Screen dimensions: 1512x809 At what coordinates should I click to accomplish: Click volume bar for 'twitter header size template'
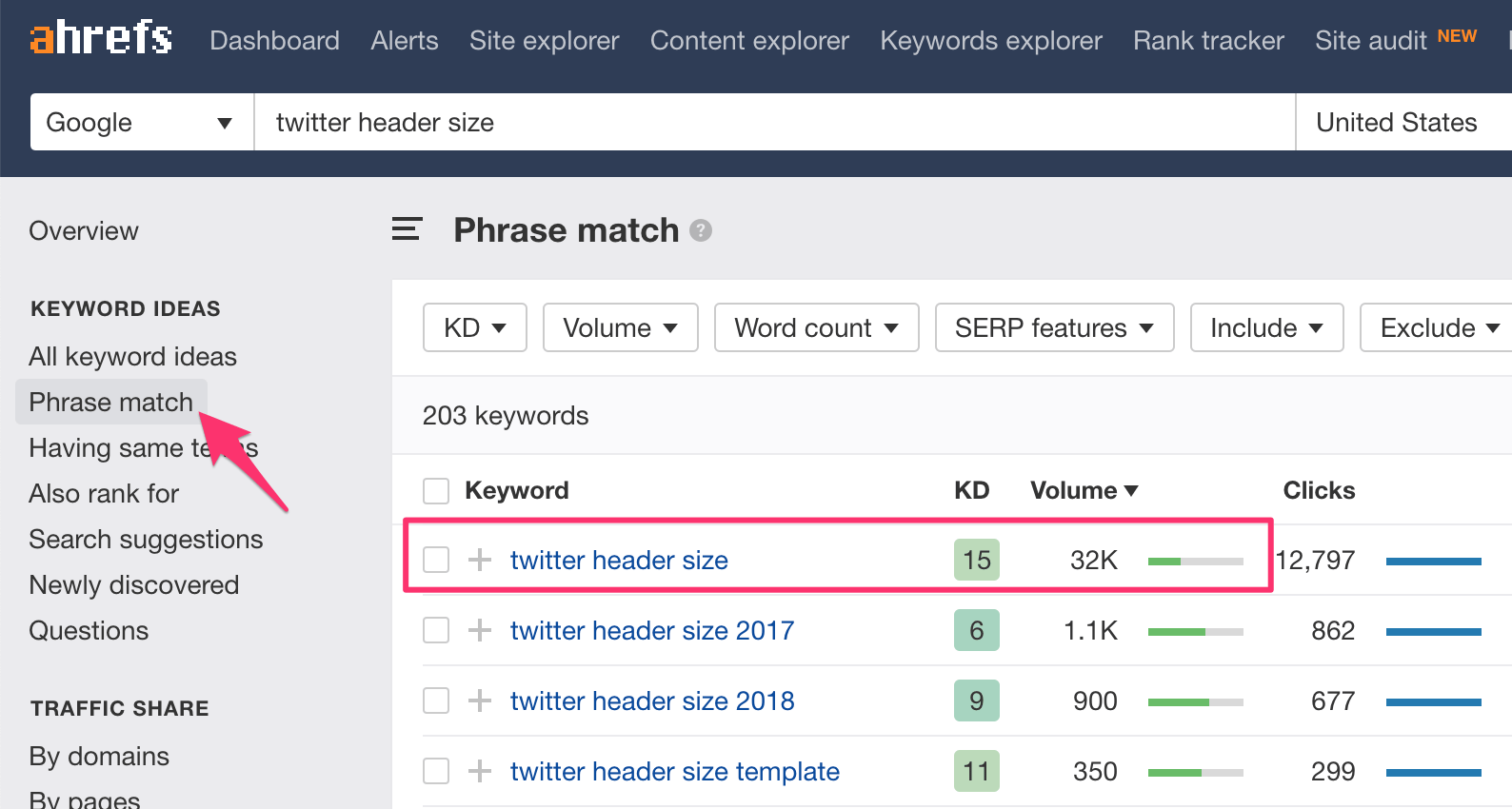click(x=1196, y=773)
